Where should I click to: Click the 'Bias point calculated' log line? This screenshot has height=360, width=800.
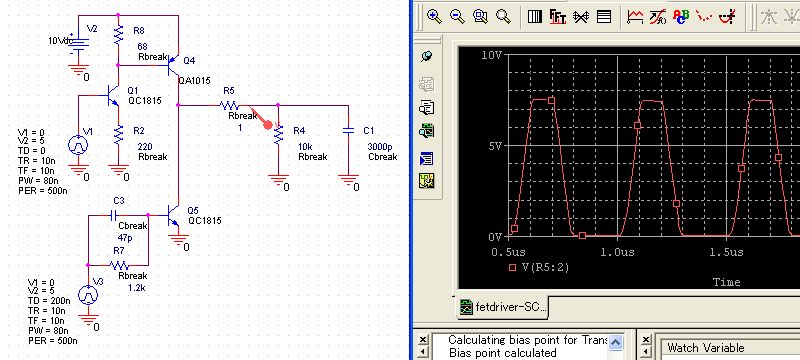point(503,353)
